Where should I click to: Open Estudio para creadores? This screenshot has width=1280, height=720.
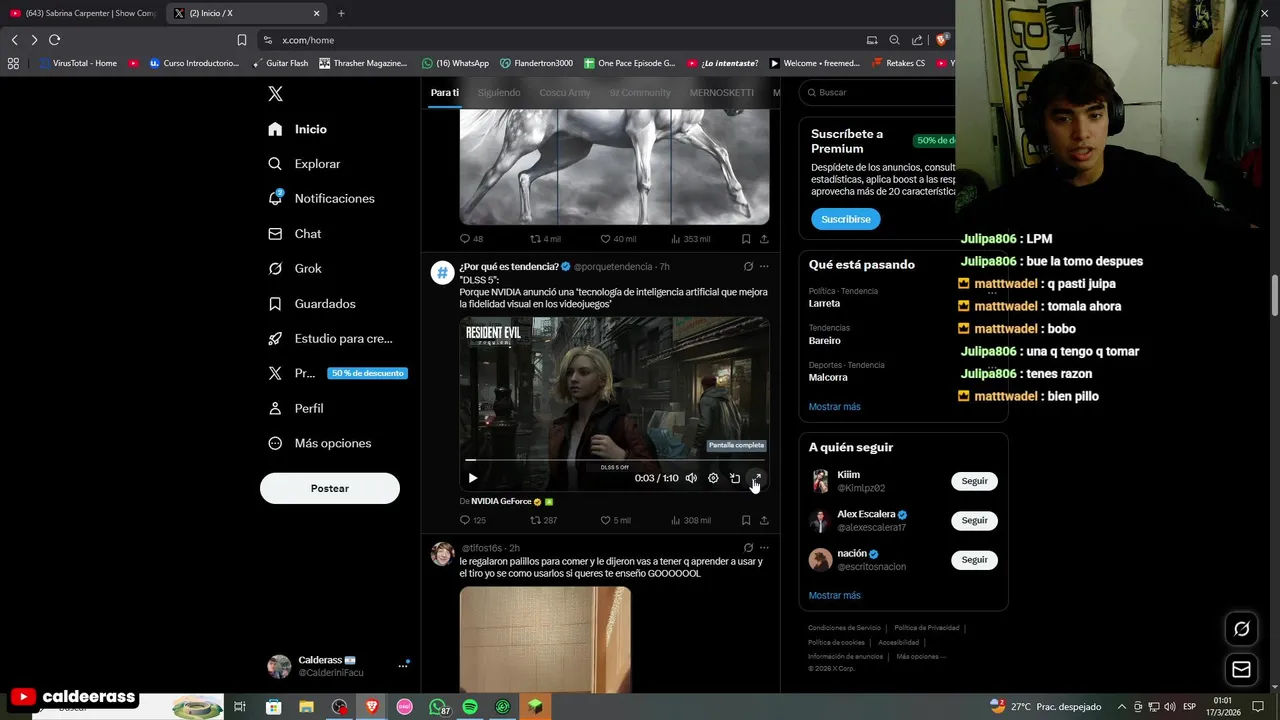click(x=331, y=339)
